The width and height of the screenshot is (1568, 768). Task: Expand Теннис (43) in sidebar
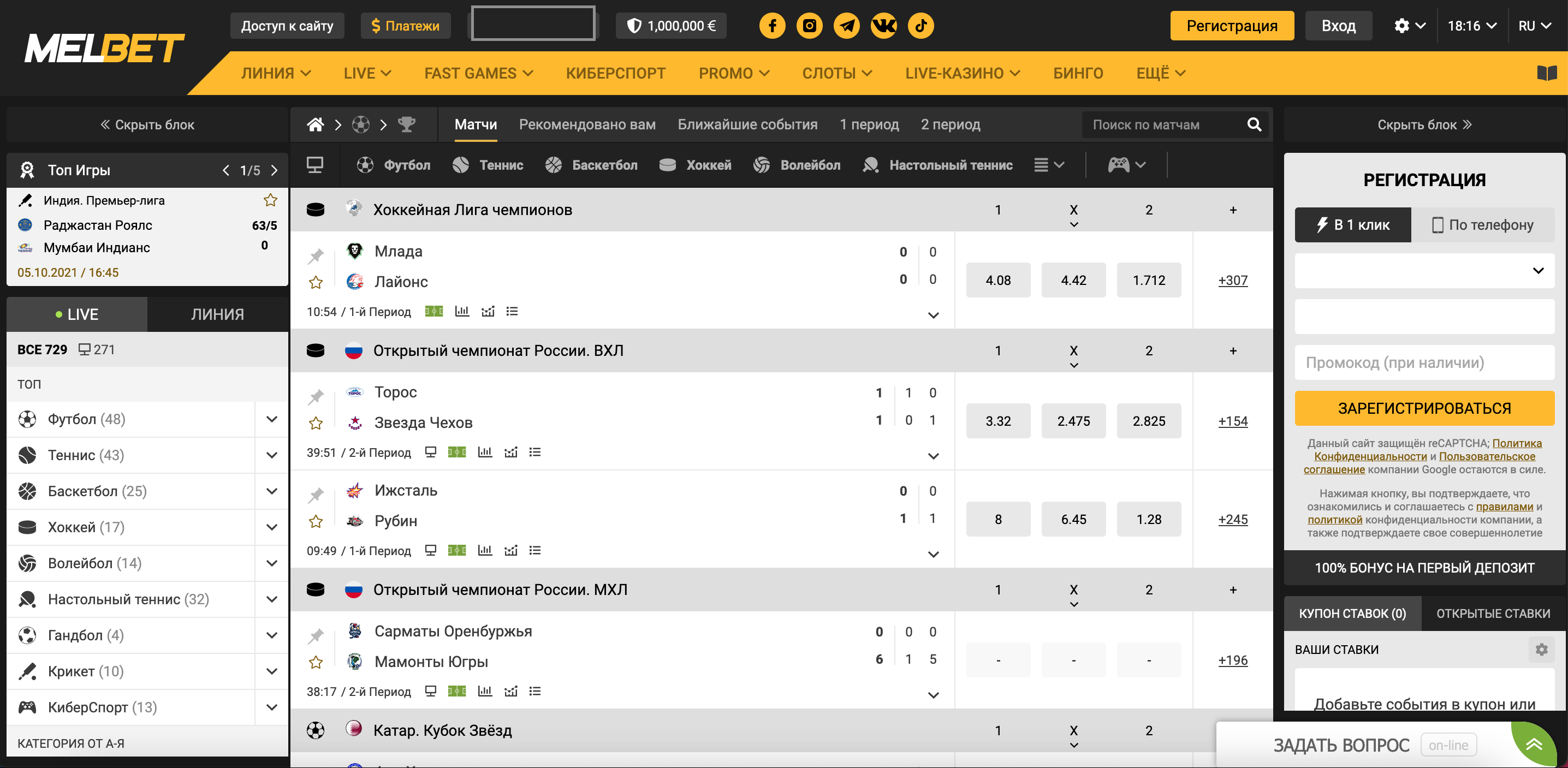tap(271, 455)
